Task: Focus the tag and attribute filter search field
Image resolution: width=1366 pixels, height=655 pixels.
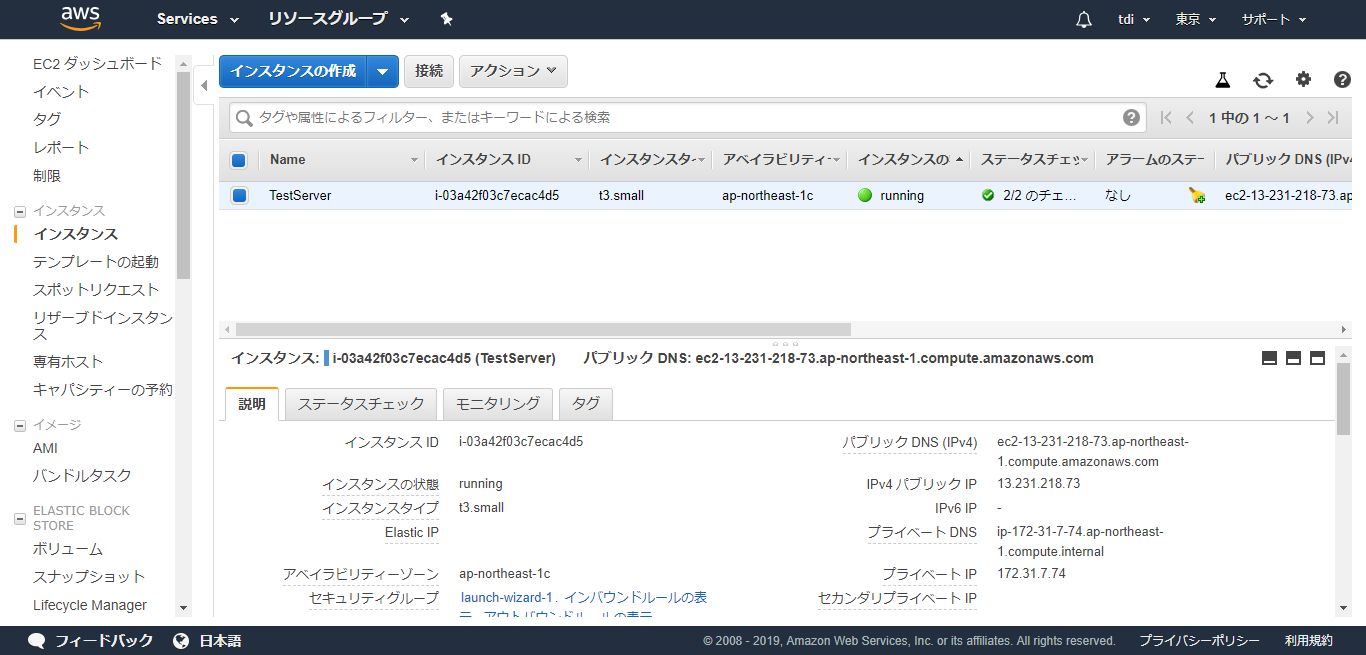Action: 680,118
